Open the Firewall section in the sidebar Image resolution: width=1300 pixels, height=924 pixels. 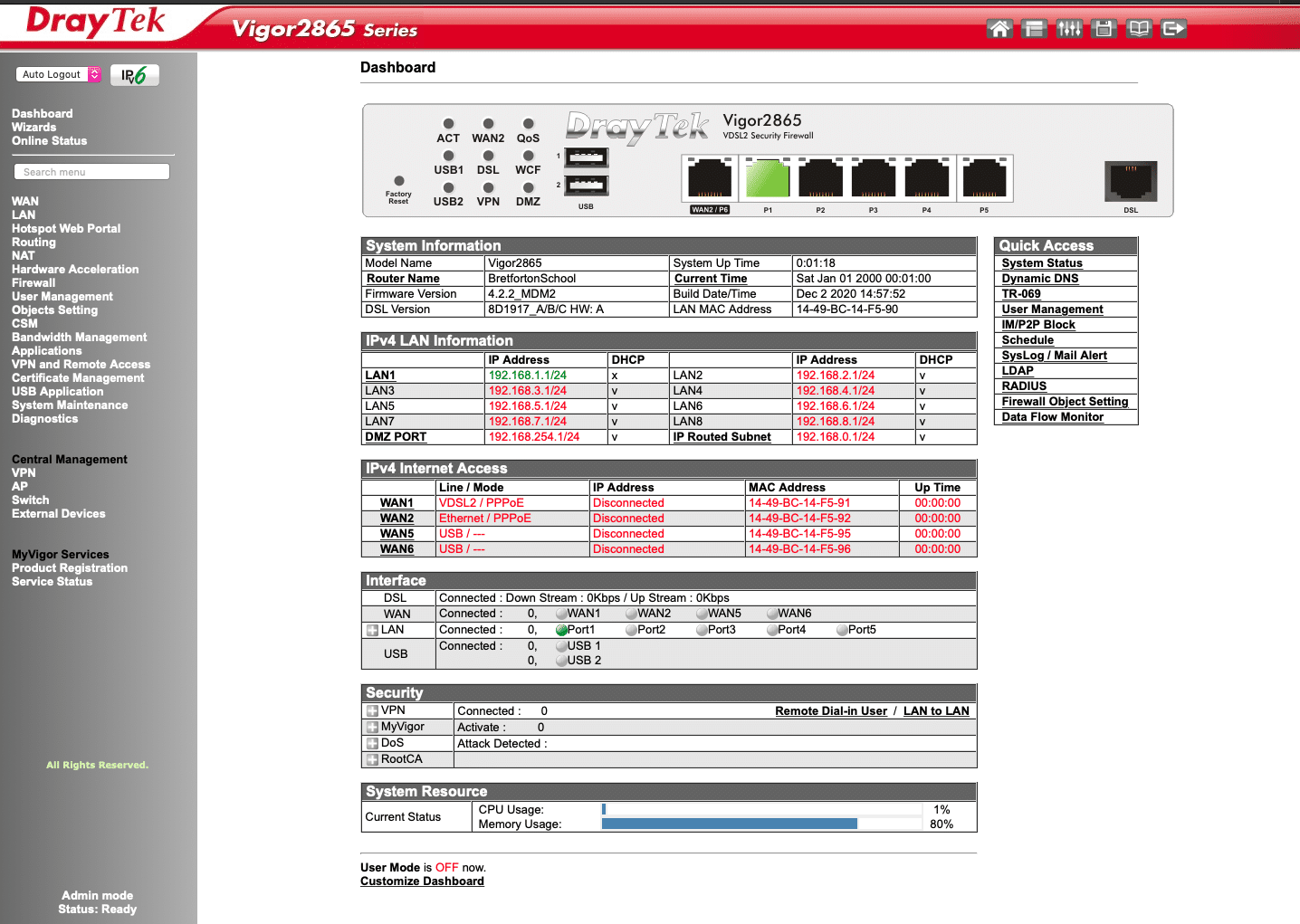(33, 282)
